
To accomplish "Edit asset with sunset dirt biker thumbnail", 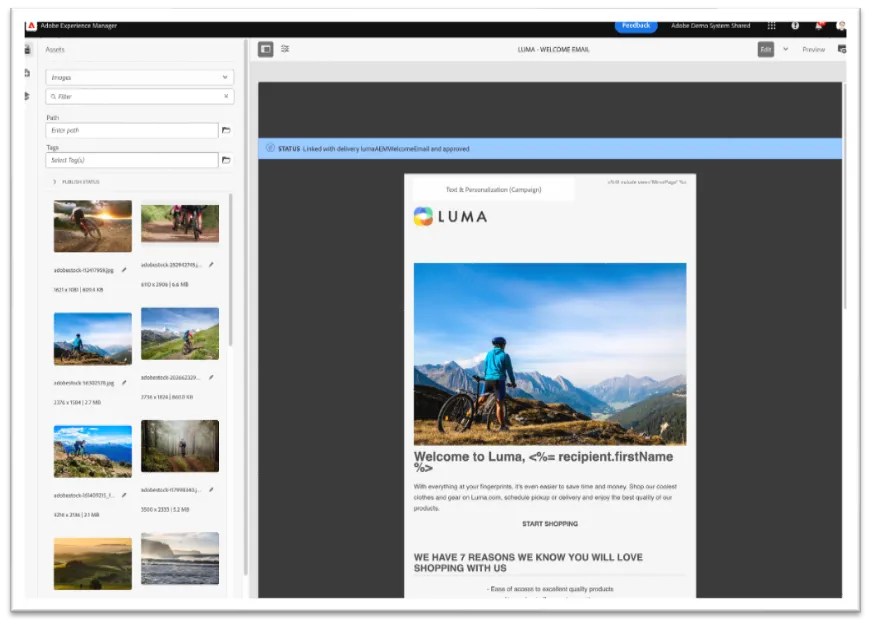I will point(124,270).
